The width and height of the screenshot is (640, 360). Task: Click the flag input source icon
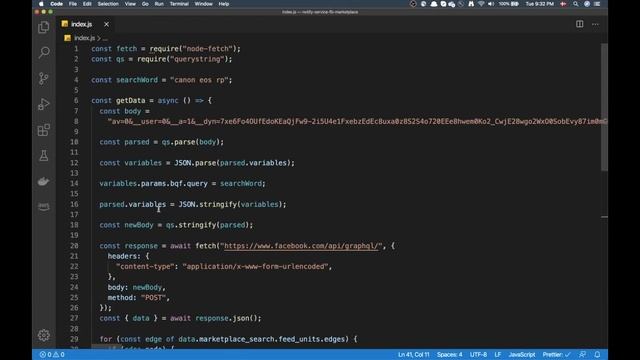click(563, 4)
